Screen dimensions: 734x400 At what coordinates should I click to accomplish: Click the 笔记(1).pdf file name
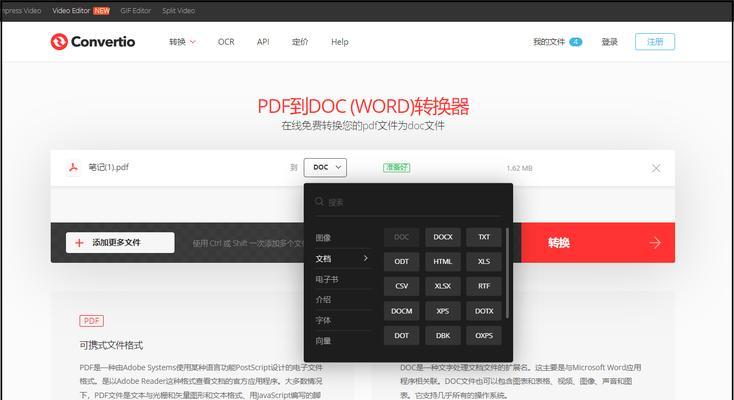point(109,167)
